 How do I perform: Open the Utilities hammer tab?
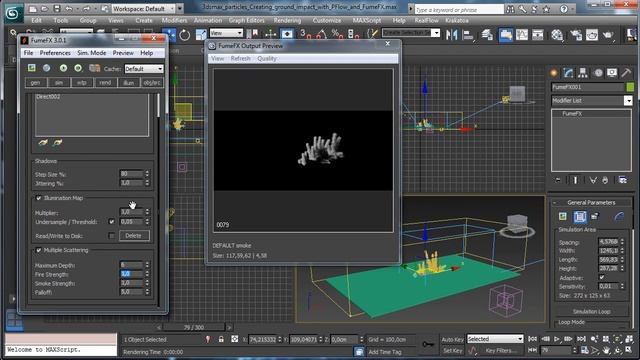tap(626, 73)
